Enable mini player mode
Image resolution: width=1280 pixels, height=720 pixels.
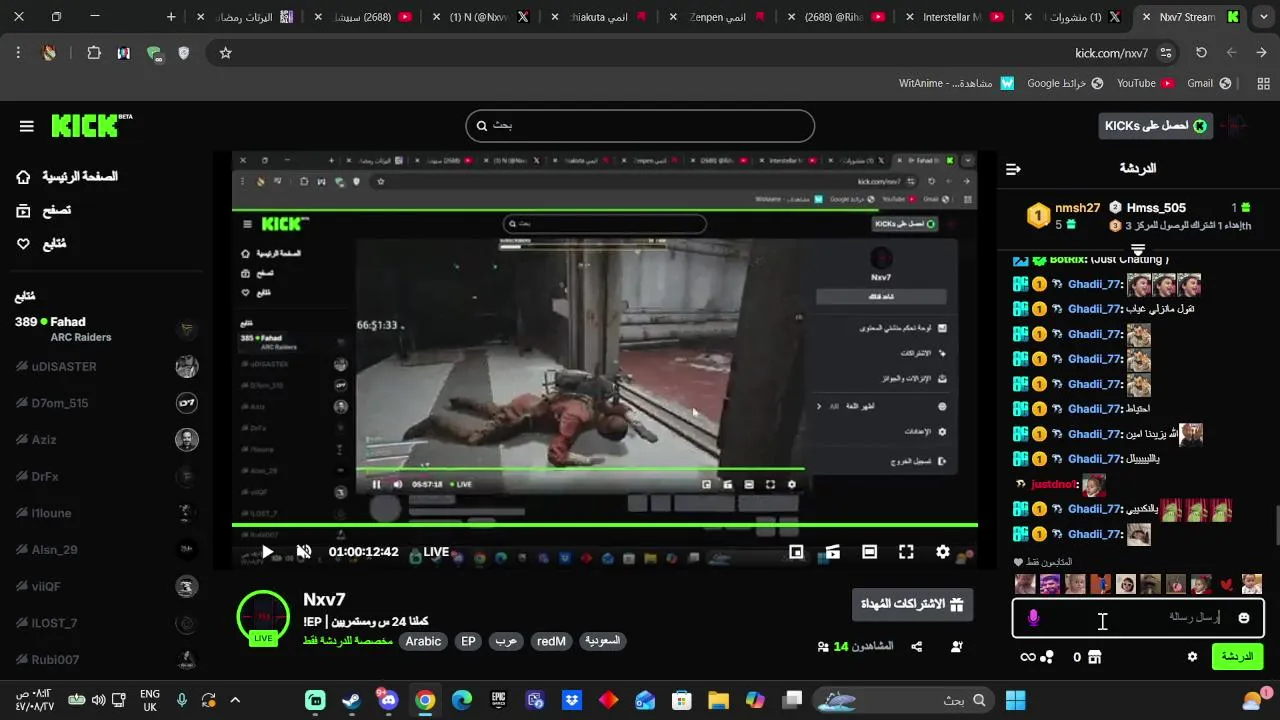(833, 552)
